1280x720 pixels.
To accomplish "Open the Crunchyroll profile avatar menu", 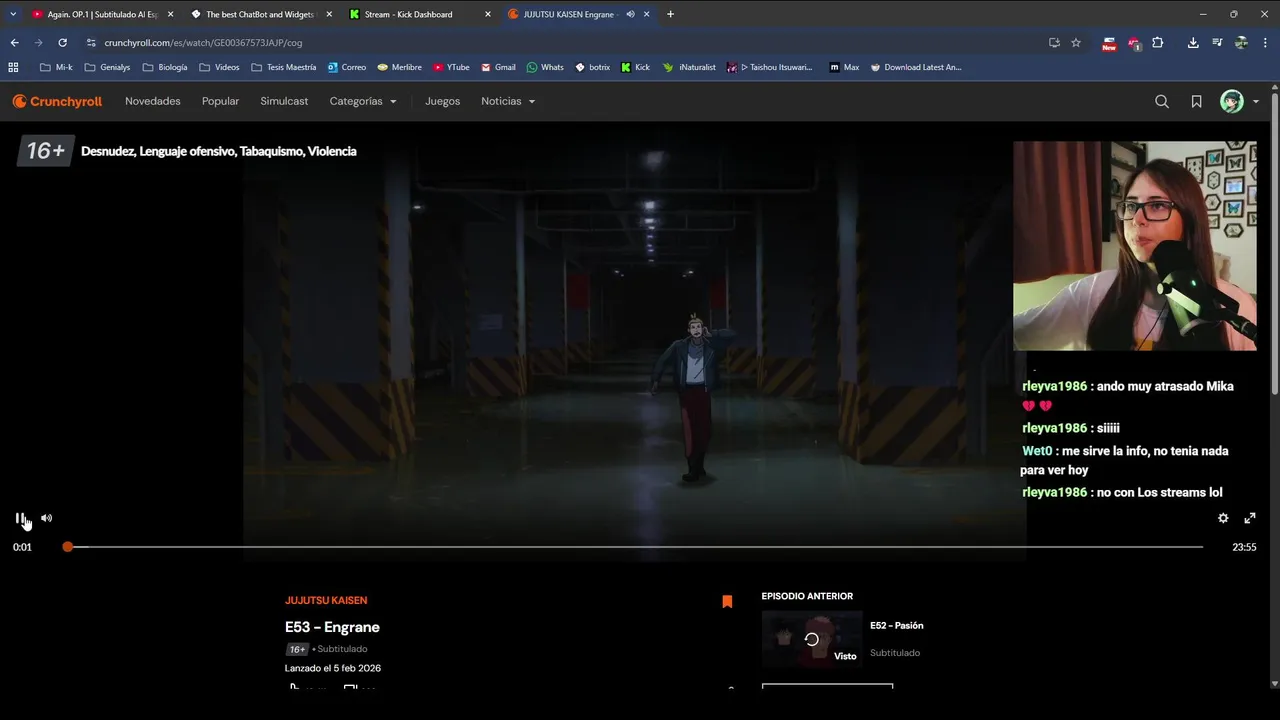I will [x=1239, y=101].
